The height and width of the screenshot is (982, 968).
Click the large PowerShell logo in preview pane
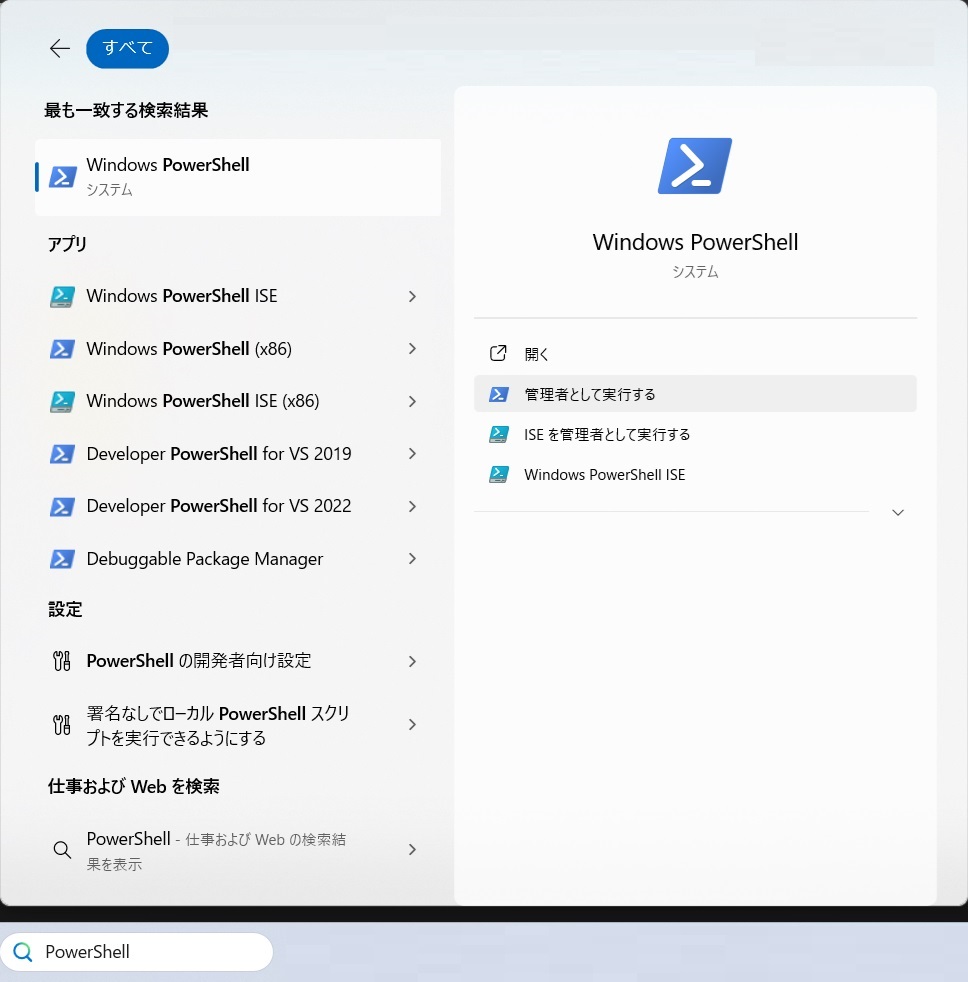(x=694, y=164)
